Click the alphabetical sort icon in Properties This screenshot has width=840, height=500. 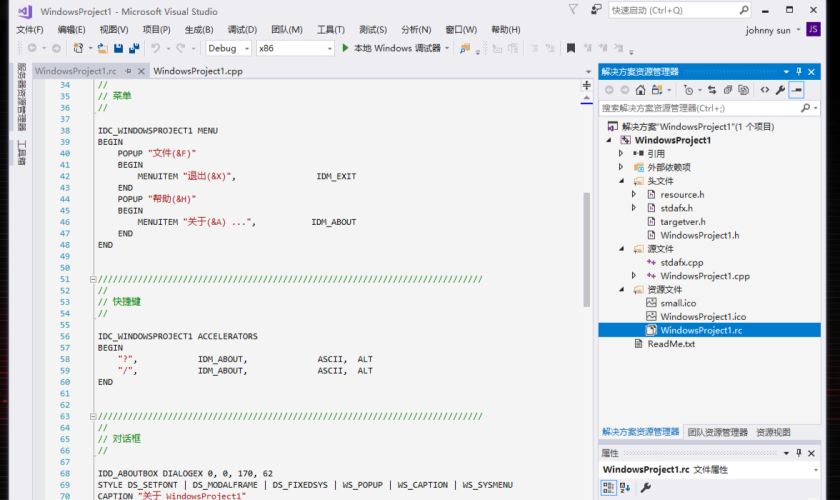pos(625,488)
